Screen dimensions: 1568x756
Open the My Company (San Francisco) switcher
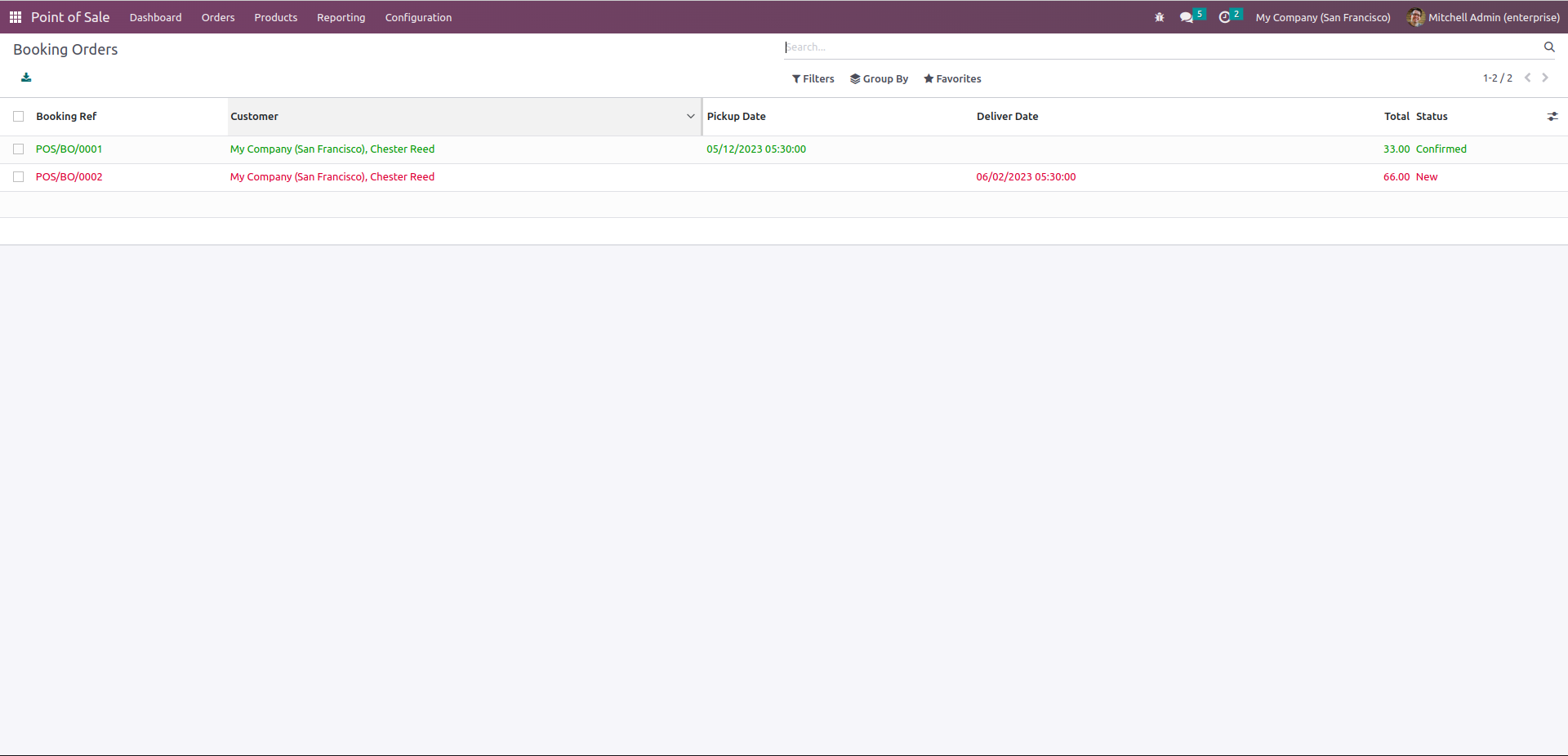1323,17
